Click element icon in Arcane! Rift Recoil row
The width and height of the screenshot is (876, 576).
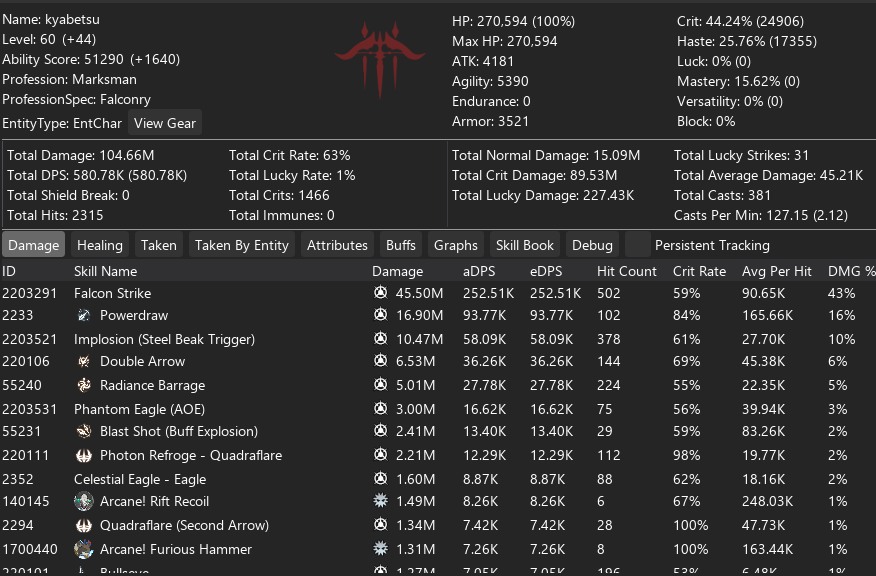coord(380,501)
